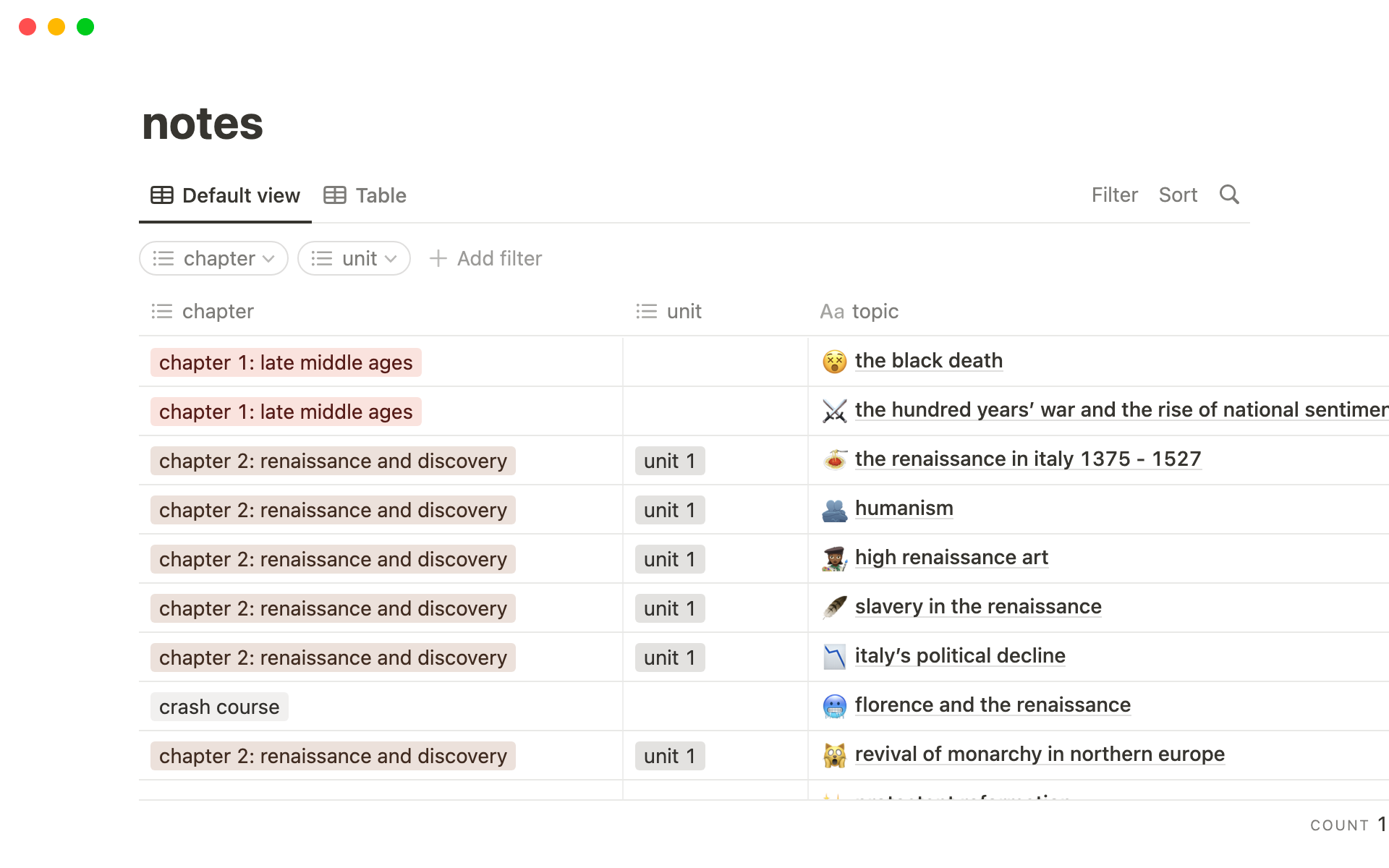This screenshot has width=1389, height=868.
Task: Click the unit 1 tag on humanism row
Action: pyautogui.click(x=669, y=510)
